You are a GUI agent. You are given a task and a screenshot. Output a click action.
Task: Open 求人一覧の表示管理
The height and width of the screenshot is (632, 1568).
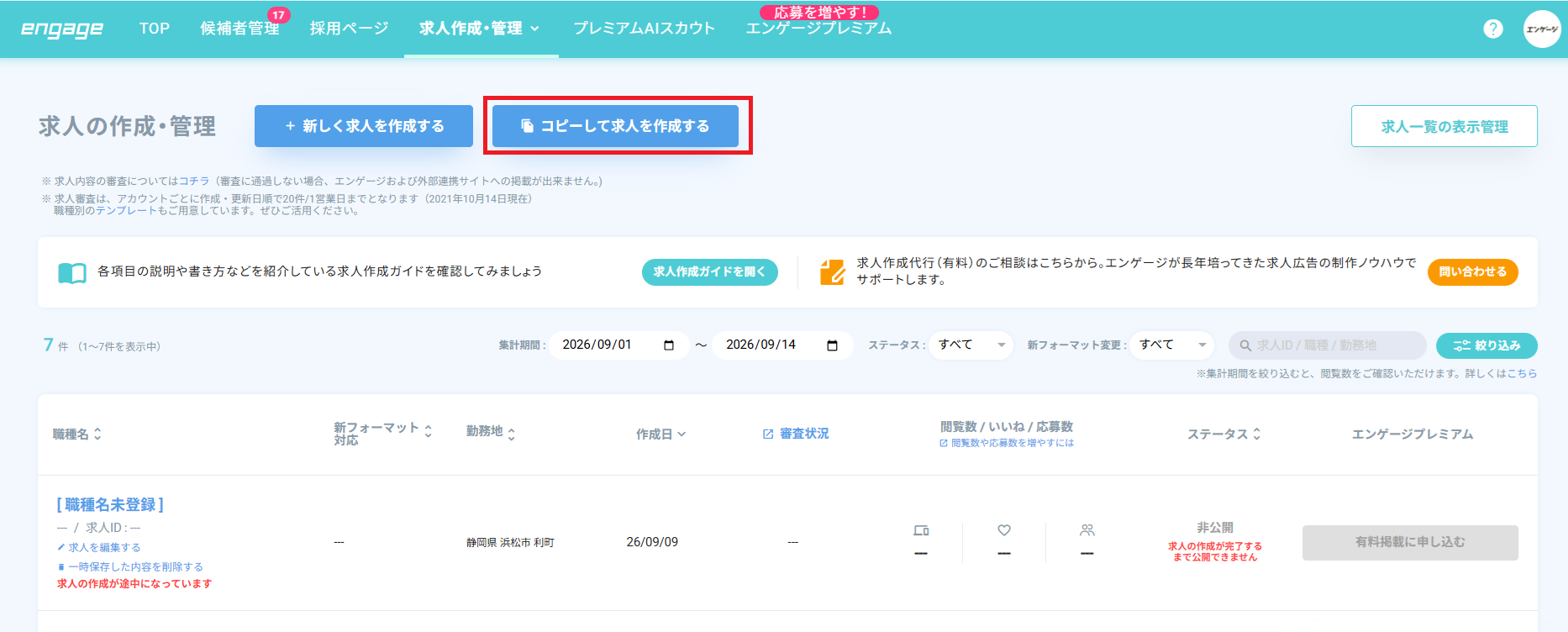[x=1444, y=126]
